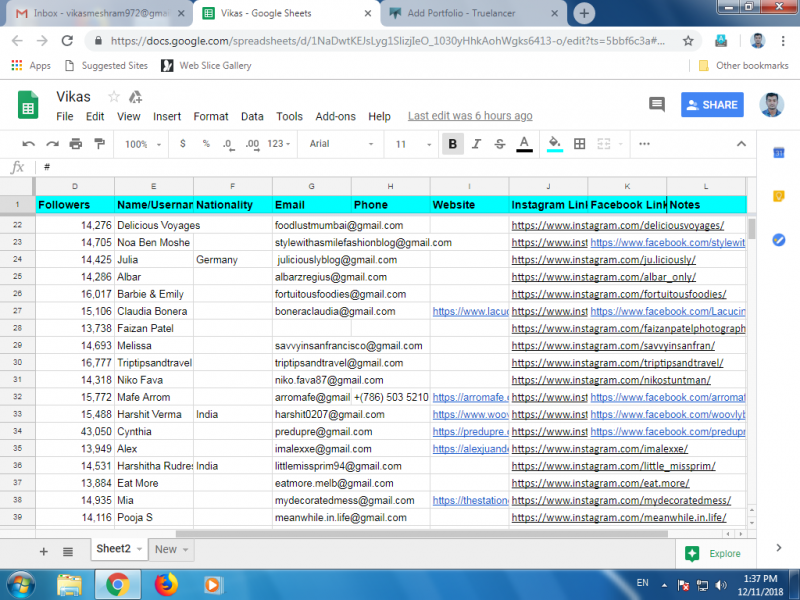Toggle strikethrough formatting
Image resolution: width=800 pixels, height=600 pixels.
pyautogui.click(x=498, y=143)
